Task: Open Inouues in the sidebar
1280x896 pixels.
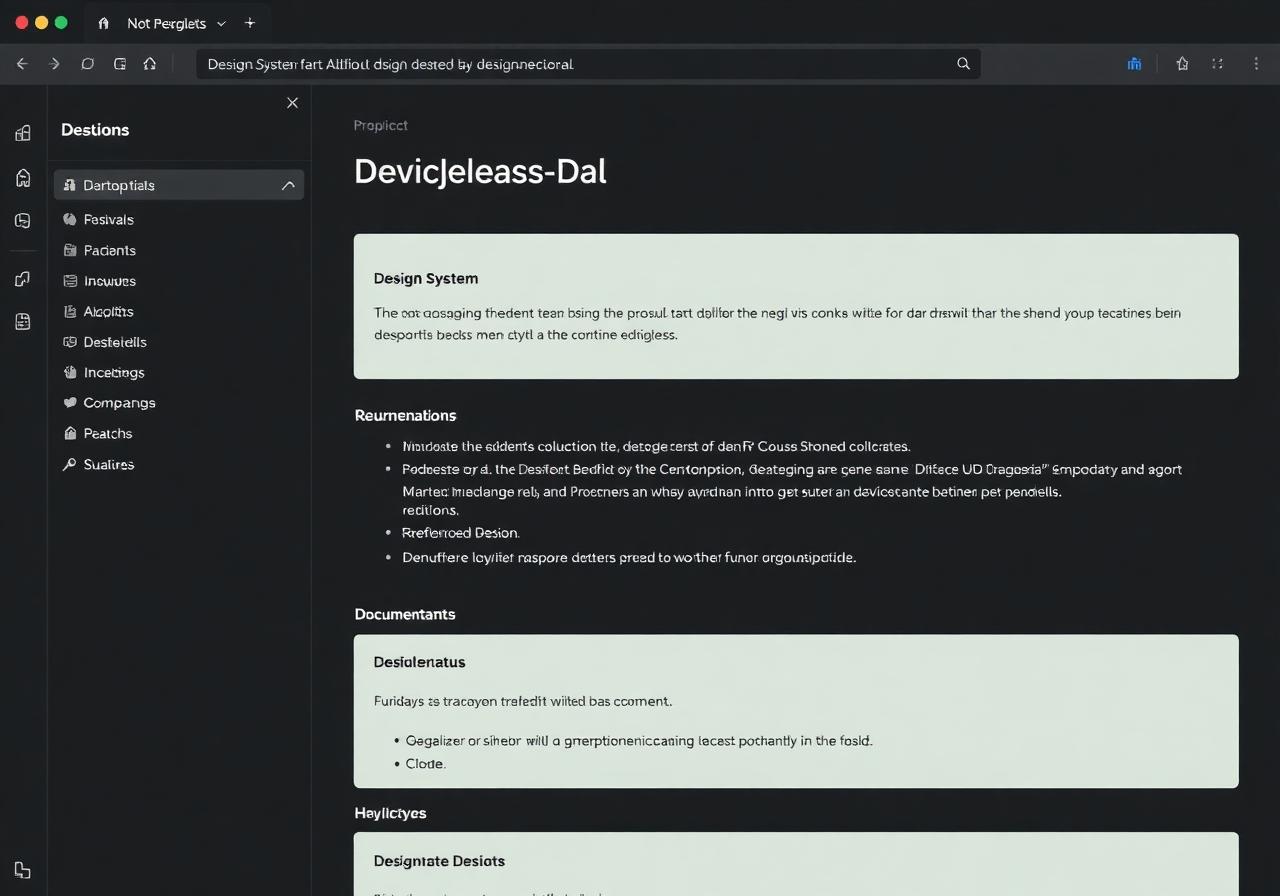Action: pyautogui.click(x=110, y=282)
